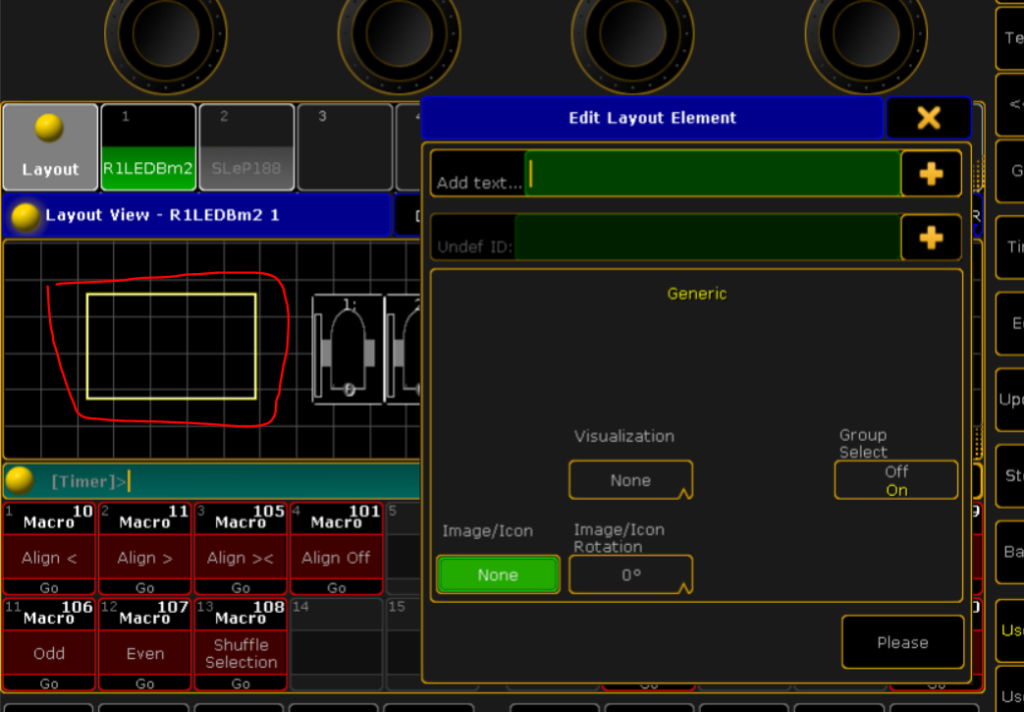Select empty macro button slot 14
This screenshot has width=1024, height=712.
[x=336, y=645]
